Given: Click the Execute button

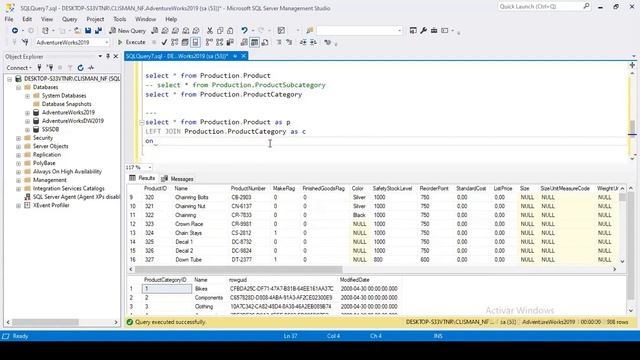Looking at the screenshot, I should pyautogui.click(x=131, y=42).
